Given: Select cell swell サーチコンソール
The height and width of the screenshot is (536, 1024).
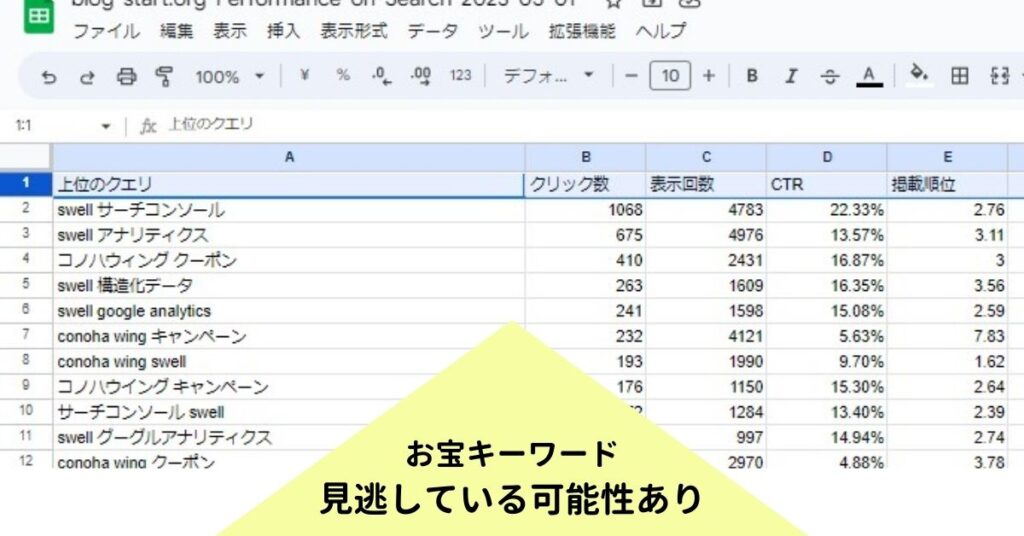Looking at the screenshot, I should [289, 210].
